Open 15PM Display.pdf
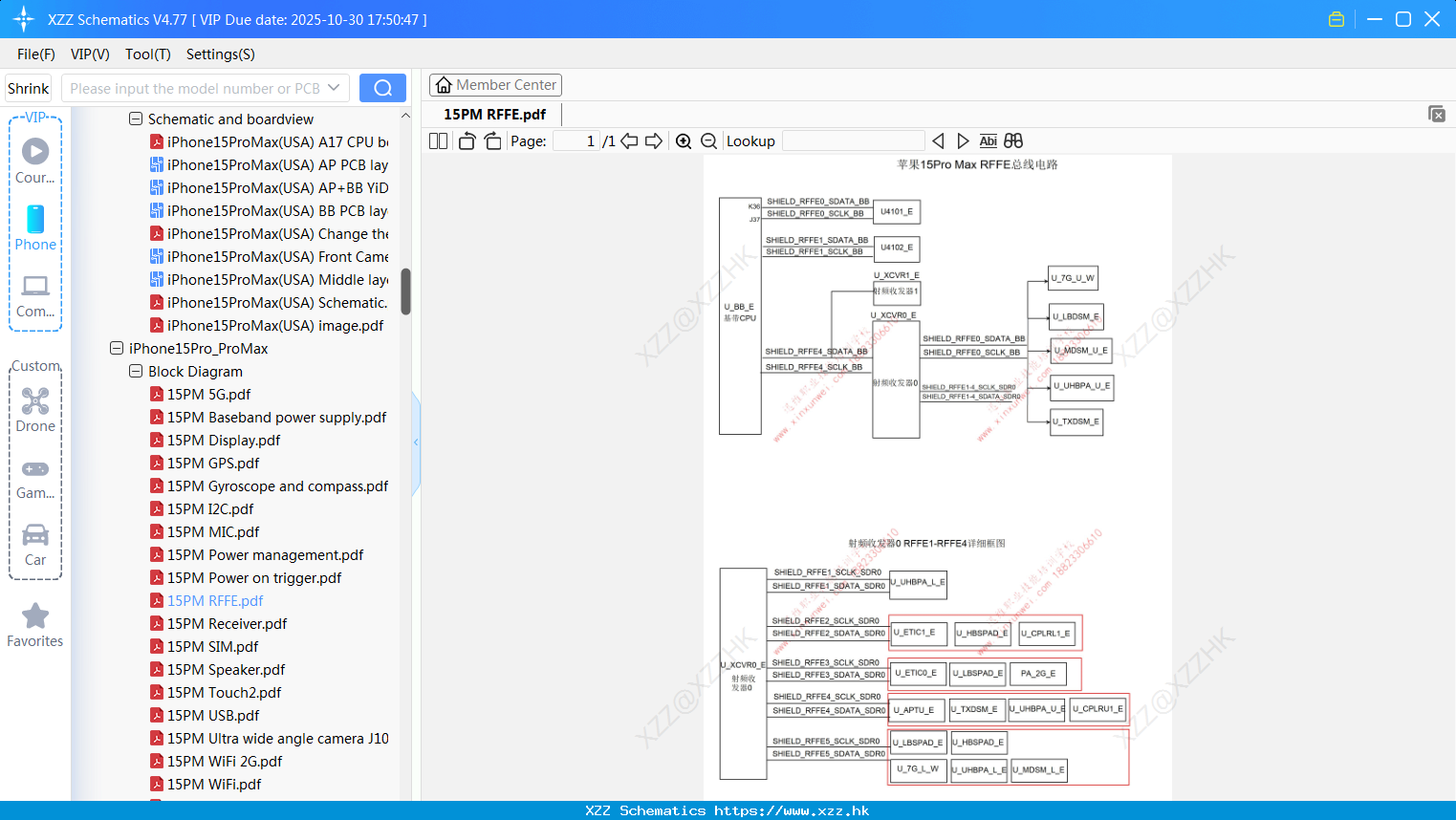The image size is (1456, 820). coord(215,441)
